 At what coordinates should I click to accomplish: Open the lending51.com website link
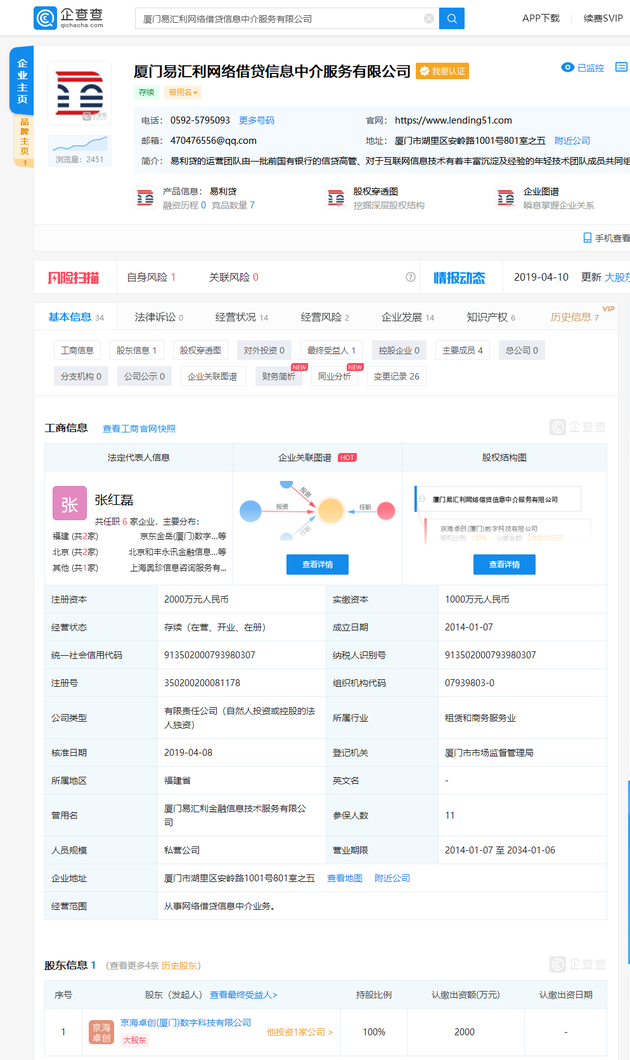click(453, 120)
